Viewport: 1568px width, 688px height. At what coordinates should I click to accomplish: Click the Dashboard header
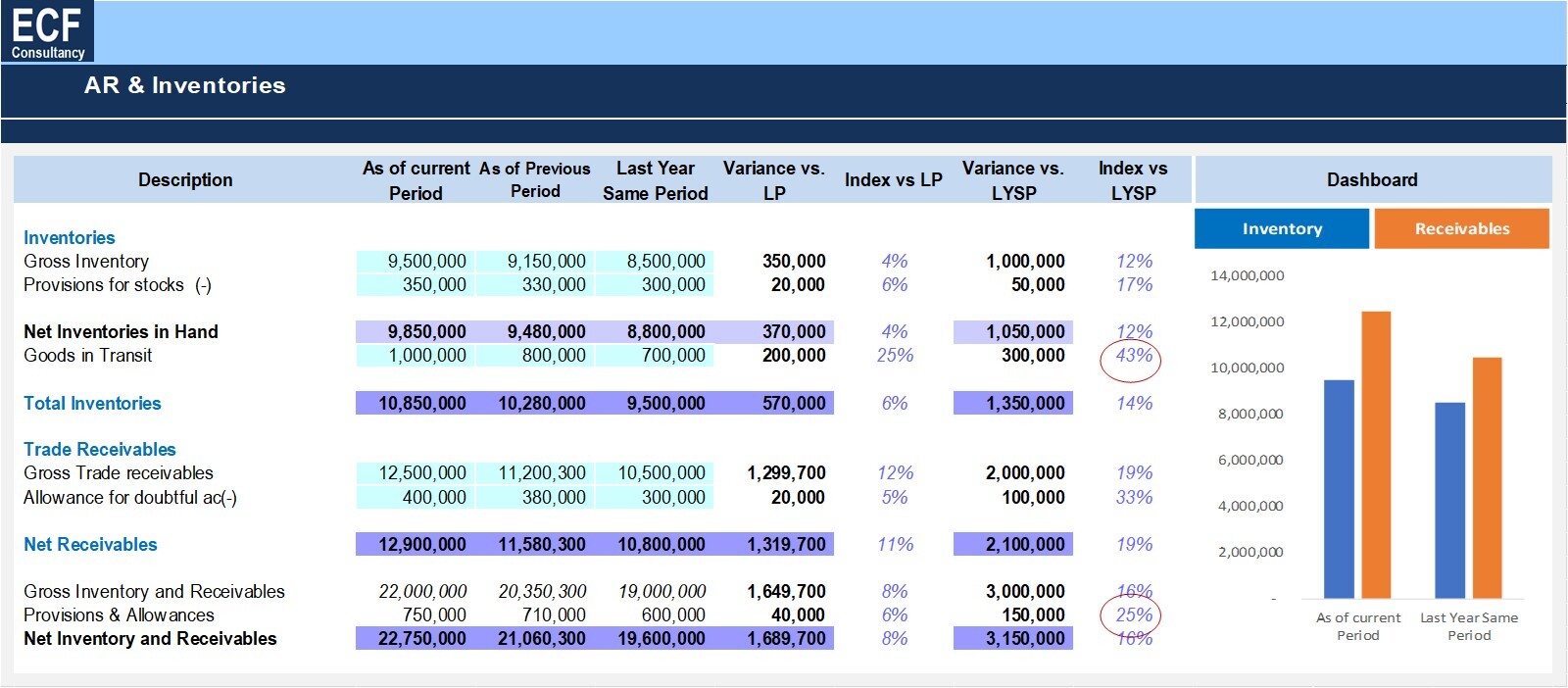click(x=1372, y=179)
